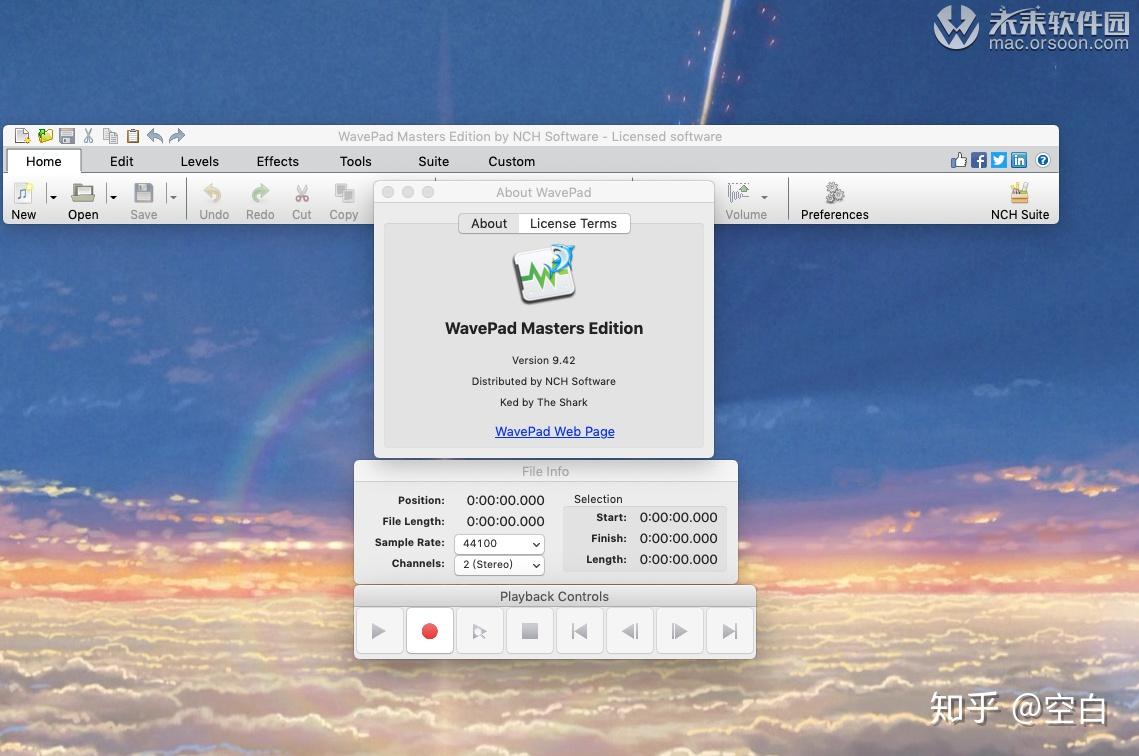Screen dimensions: 1139x756
Task: Open the Edit ribbon tab
Action: (x=121, y=161)
